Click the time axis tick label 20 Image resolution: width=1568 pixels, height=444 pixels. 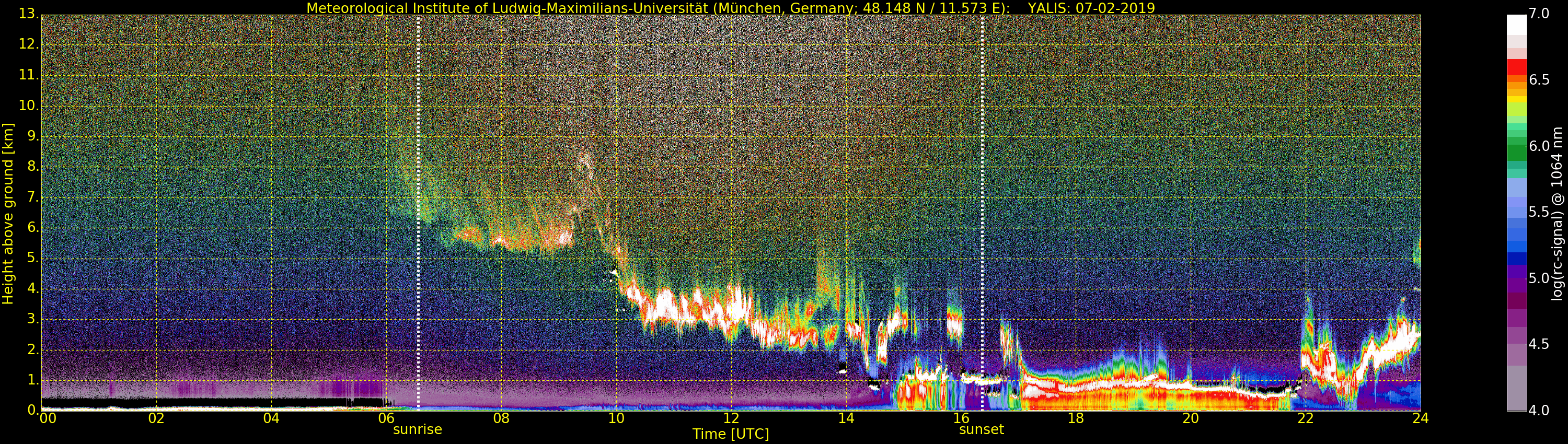[x=1191, y=418]
